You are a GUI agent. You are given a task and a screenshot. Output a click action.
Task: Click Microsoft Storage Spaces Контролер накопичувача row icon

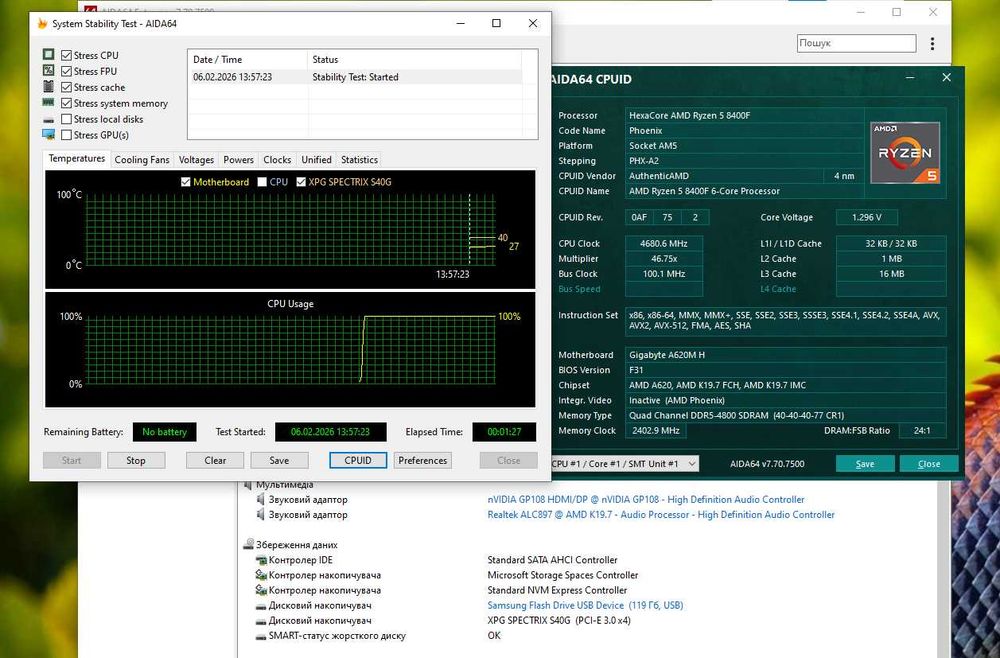coord(261,575)
